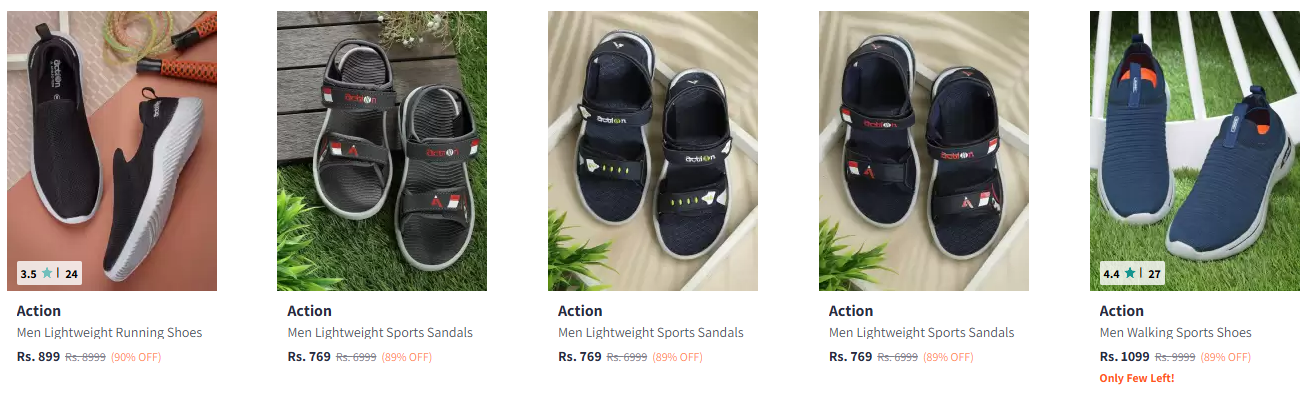Click the star icon in the 3.5 rating badge

coord(47,273)
